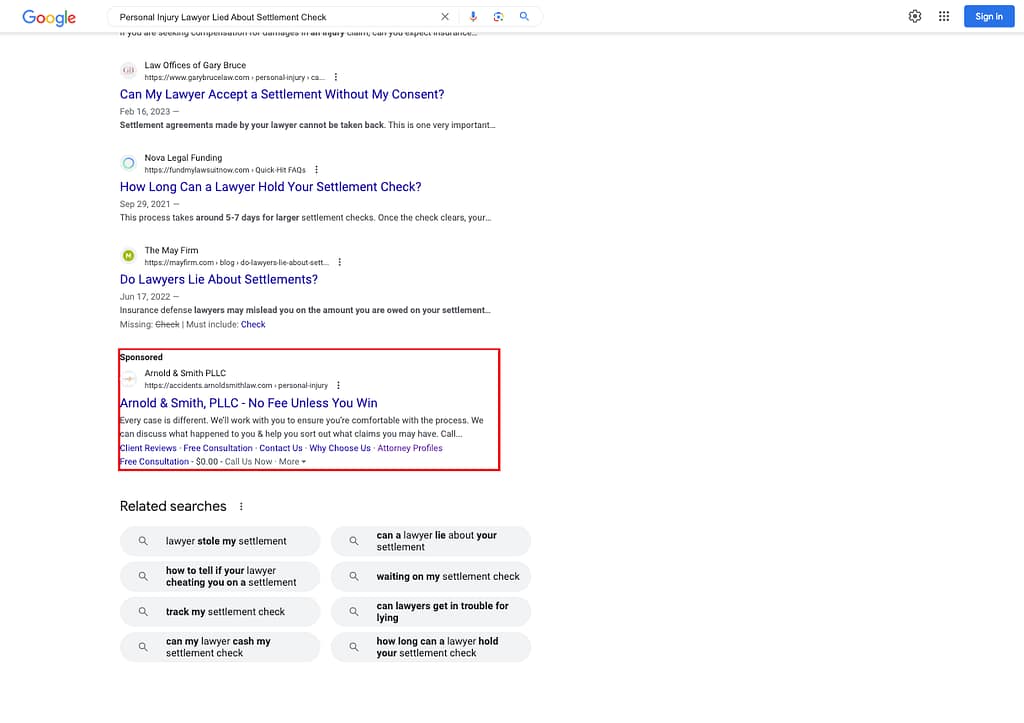The width and height of the screenshot is (1024, 723).
Task: Click Attorney Profiles sitelink
Action: (410, 448)
